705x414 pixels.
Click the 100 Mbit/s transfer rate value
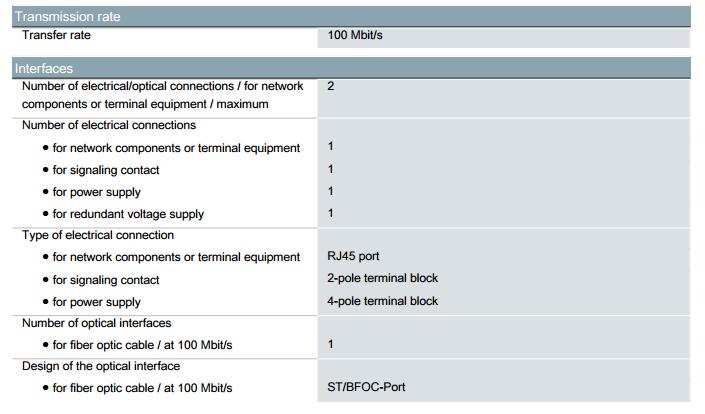pyautogui.click(x=355, y=35)
